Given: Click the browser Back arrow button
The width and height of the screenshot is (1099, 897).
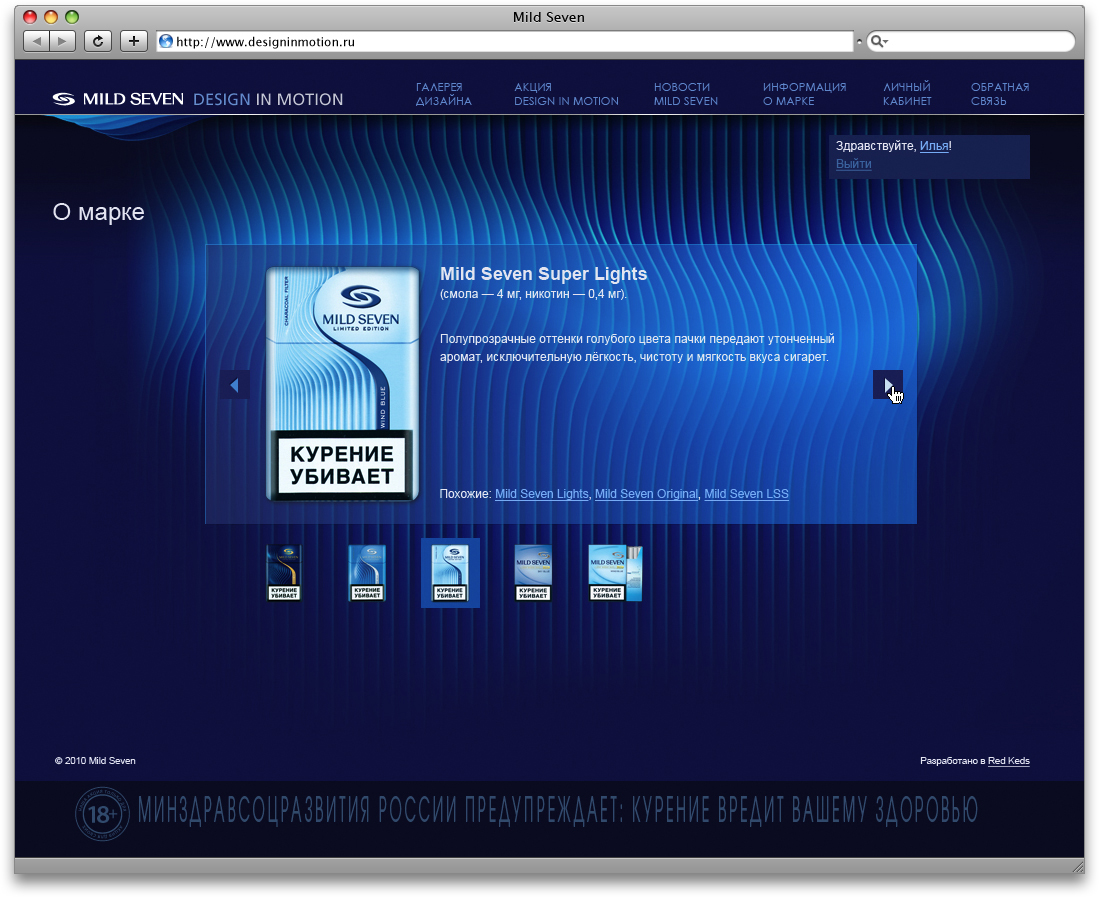Looking at the screenshot, I should pyautogui.click(x=36, y=41).
